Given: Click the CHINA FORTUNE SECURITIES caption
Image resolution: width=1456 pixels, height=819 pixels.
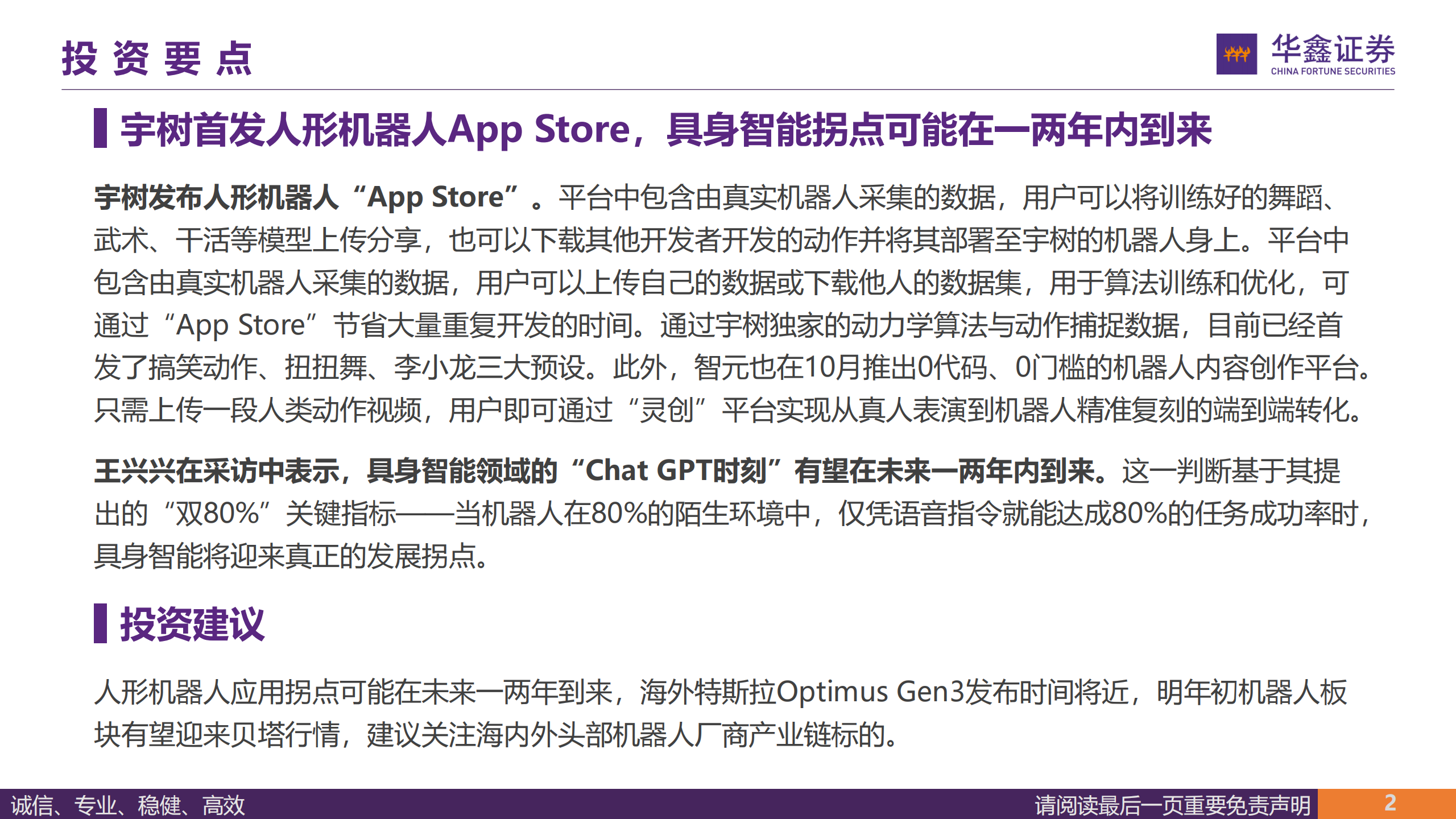Looking at the screenshot, I should (1333, 72).
